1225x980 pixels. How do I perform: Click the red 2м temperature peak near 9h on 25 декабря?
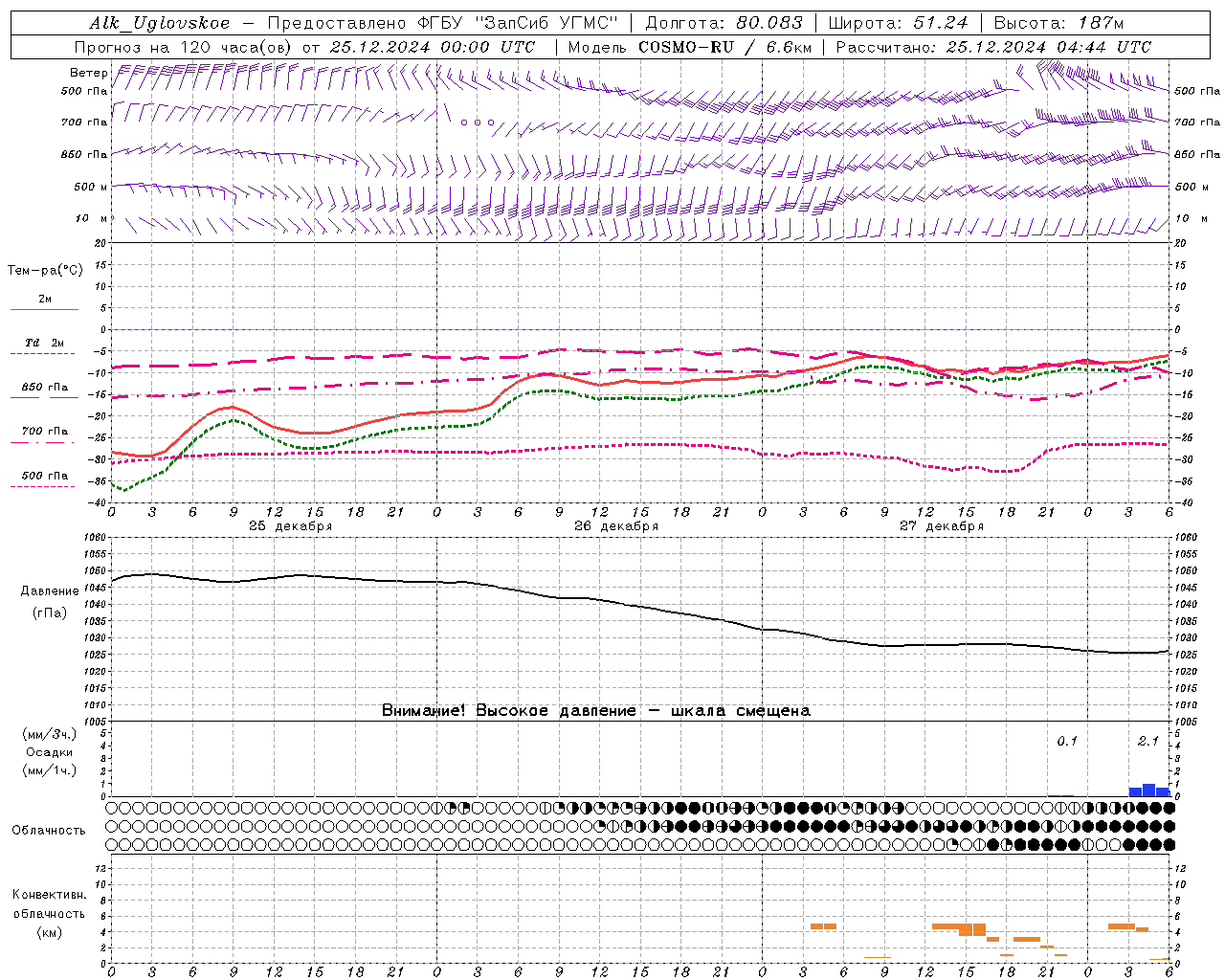point(233,407)
